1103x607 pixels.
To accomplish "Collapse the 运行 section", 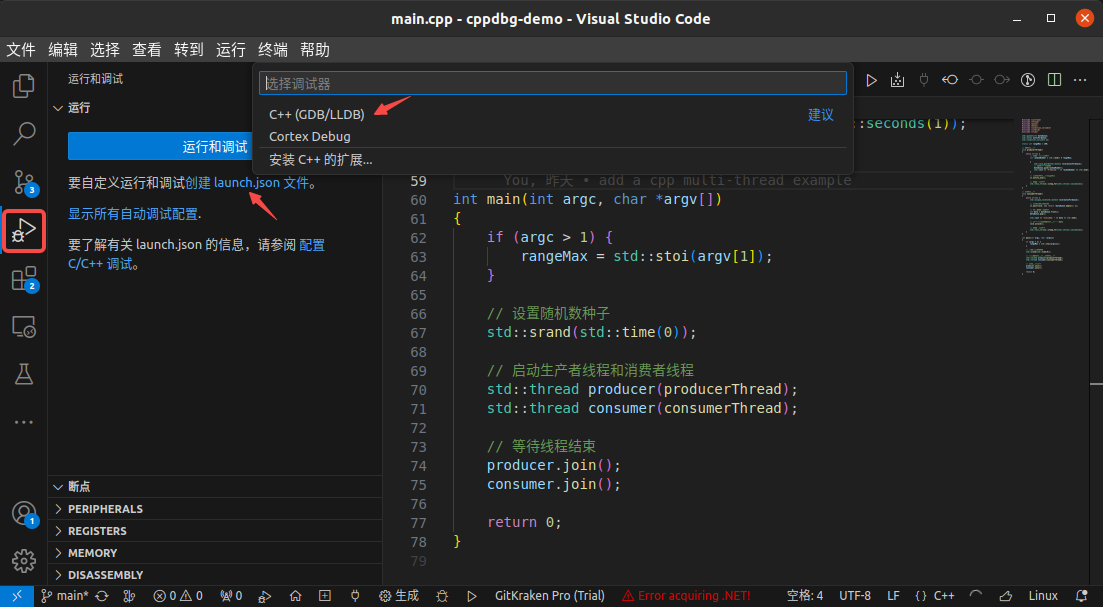I will pyautogui.click(x=58, y=108).
